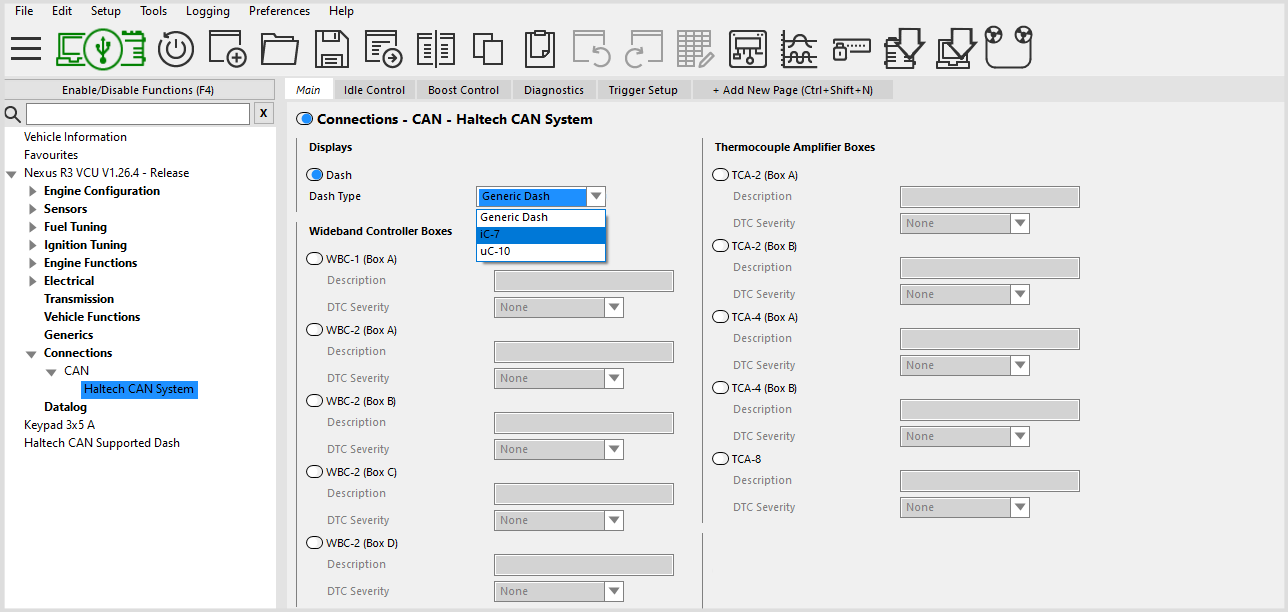Click Enable/Disable Functions (F4) button
The width and height of the screenshot is (1288, 612).
(x=138, y=90)
